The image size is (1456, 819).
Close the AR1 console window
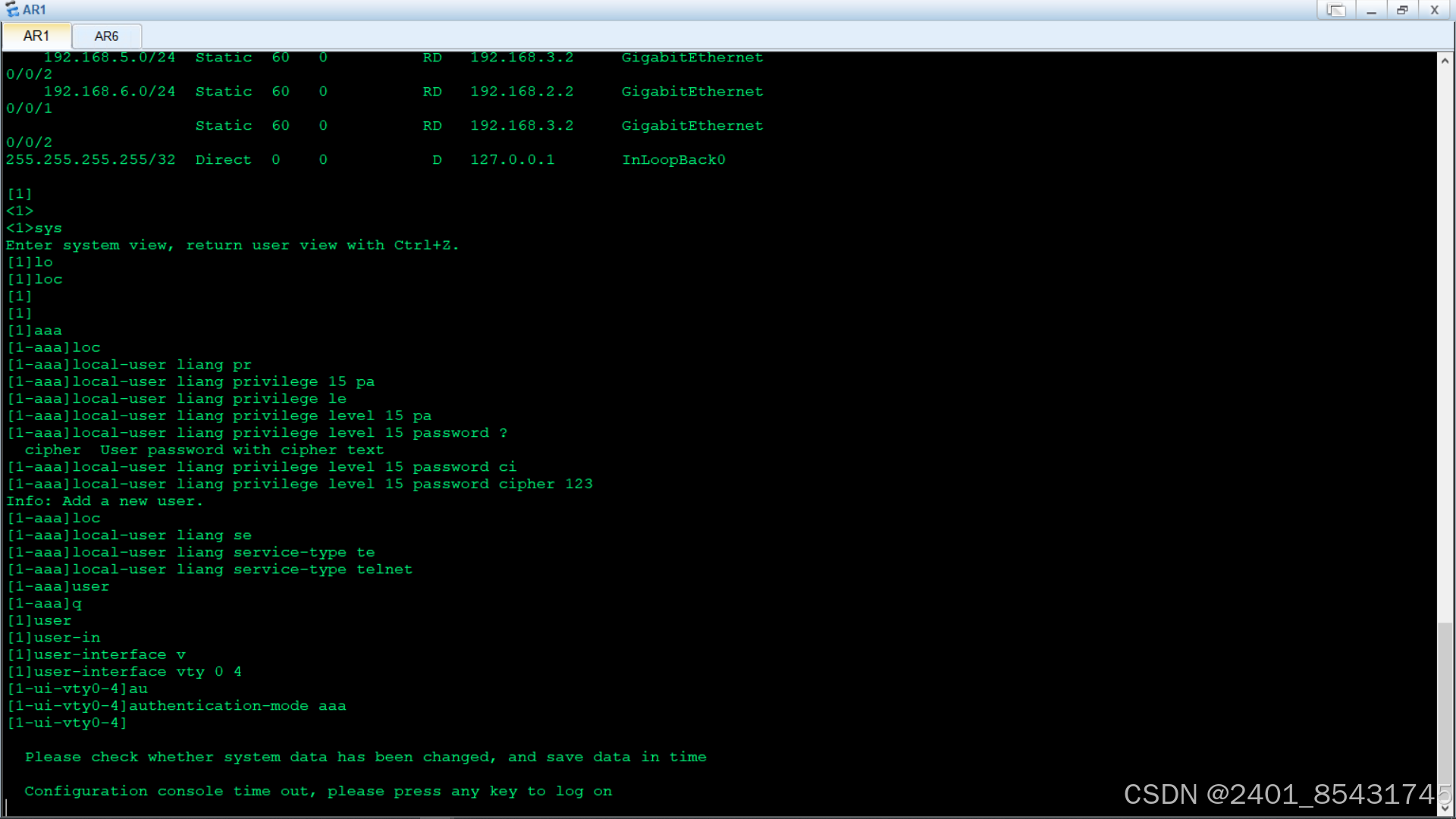(1434, 10)
